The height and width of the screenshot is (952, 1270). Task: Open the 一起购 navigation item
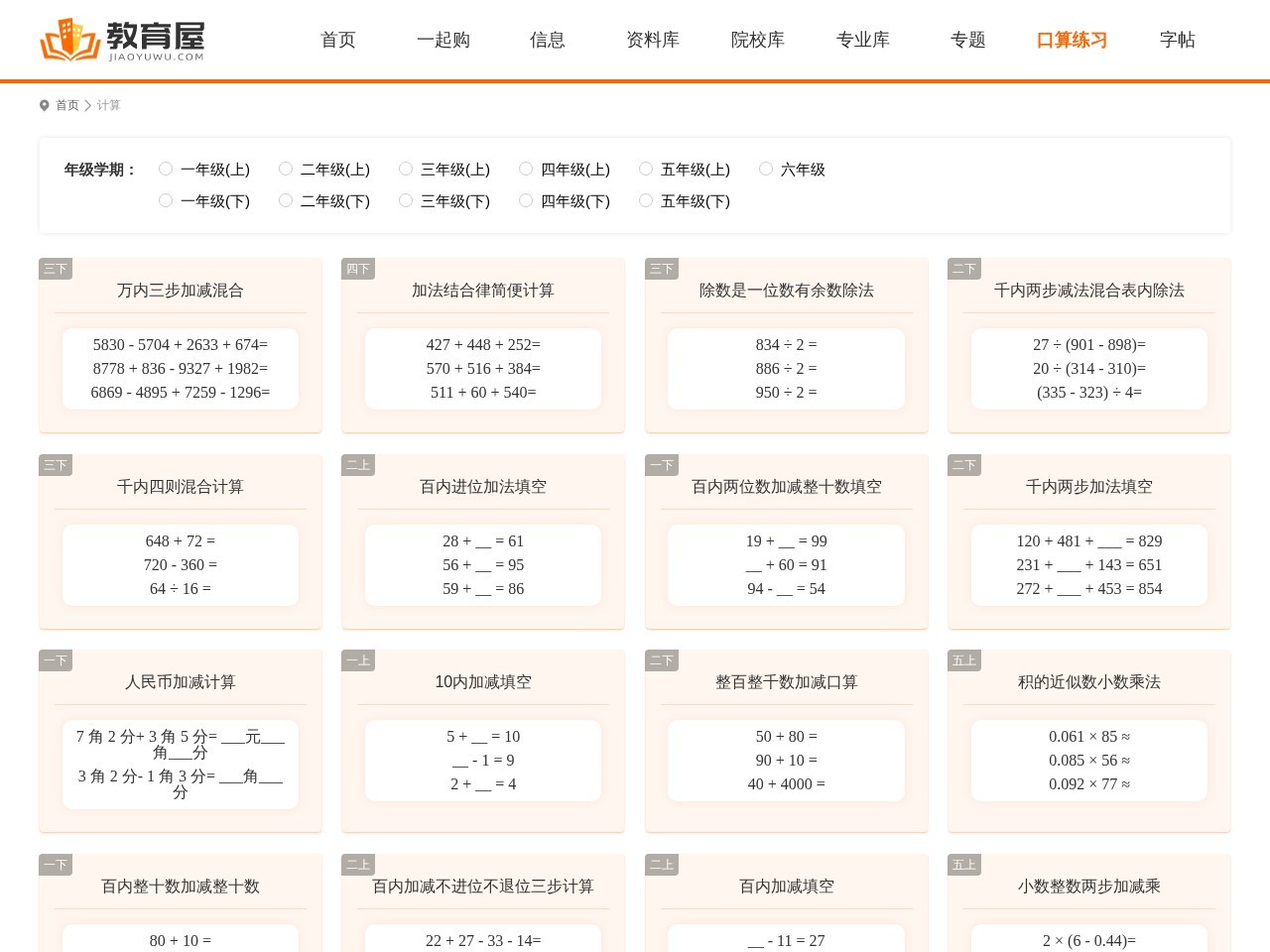click(444, 40)
